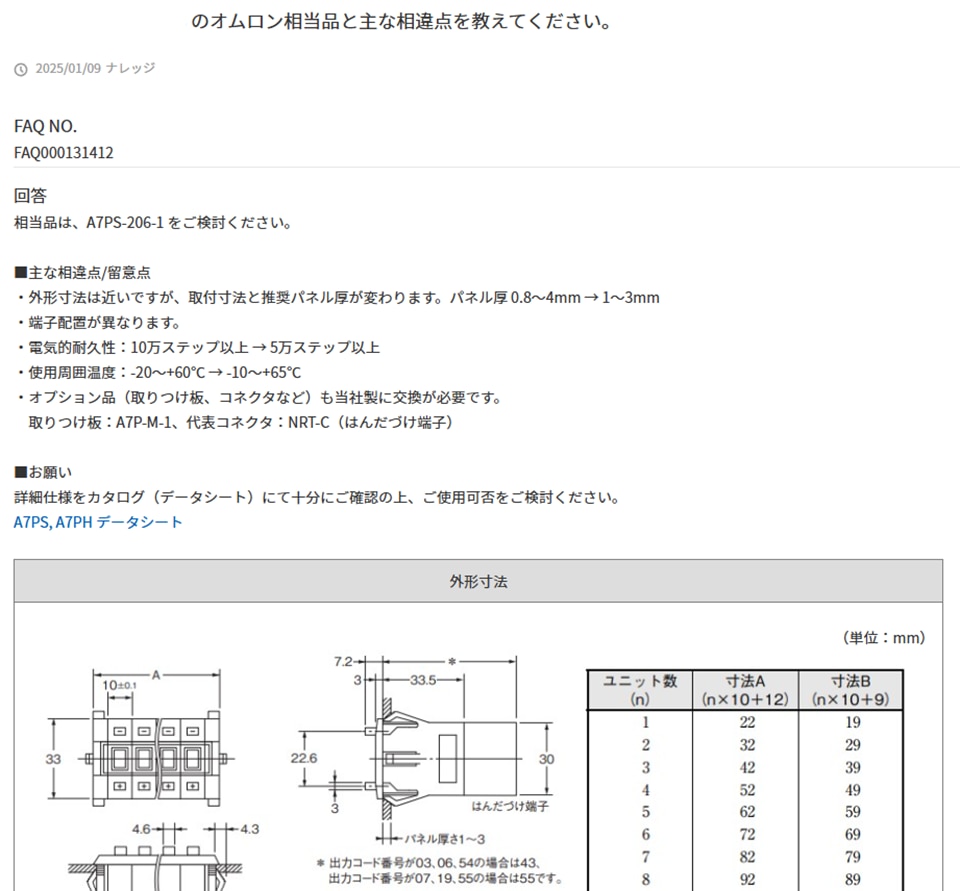Click the ■主な相違点/留意点 heading
Image resolution: width=960 pixels, height=891 pixels.
tap(82, 272)
